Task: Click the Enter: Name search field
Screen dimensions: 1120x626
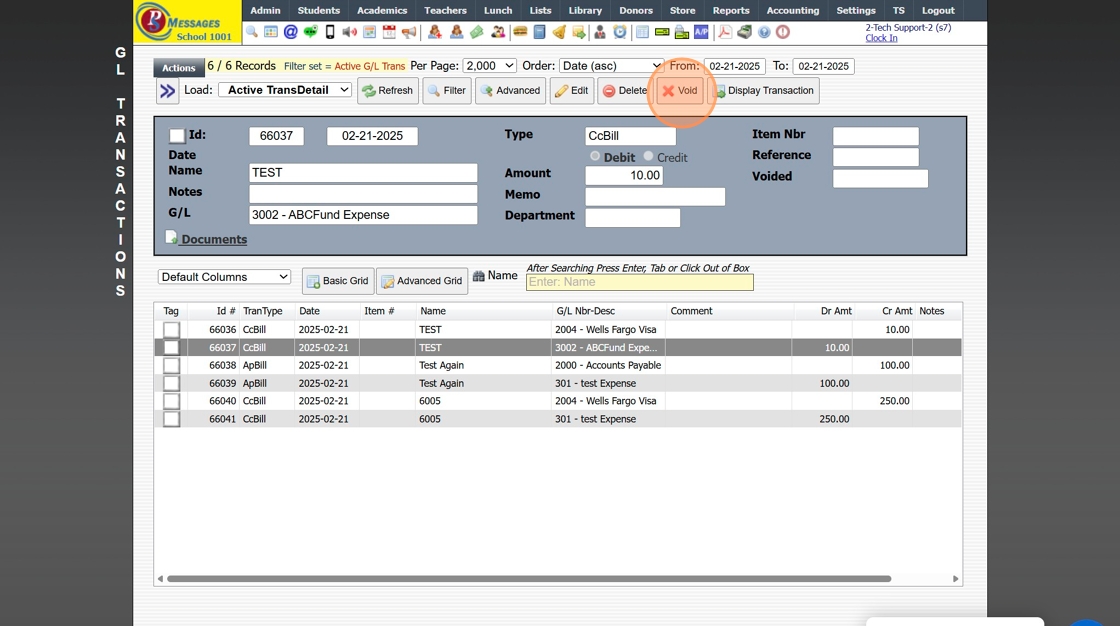Action: (639, 283)
